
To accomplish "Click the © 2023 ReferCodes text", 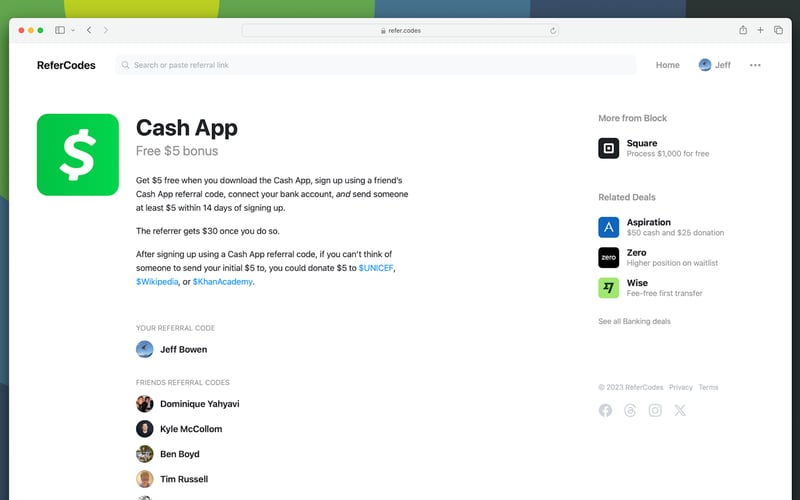I will (x=631, y=387).
